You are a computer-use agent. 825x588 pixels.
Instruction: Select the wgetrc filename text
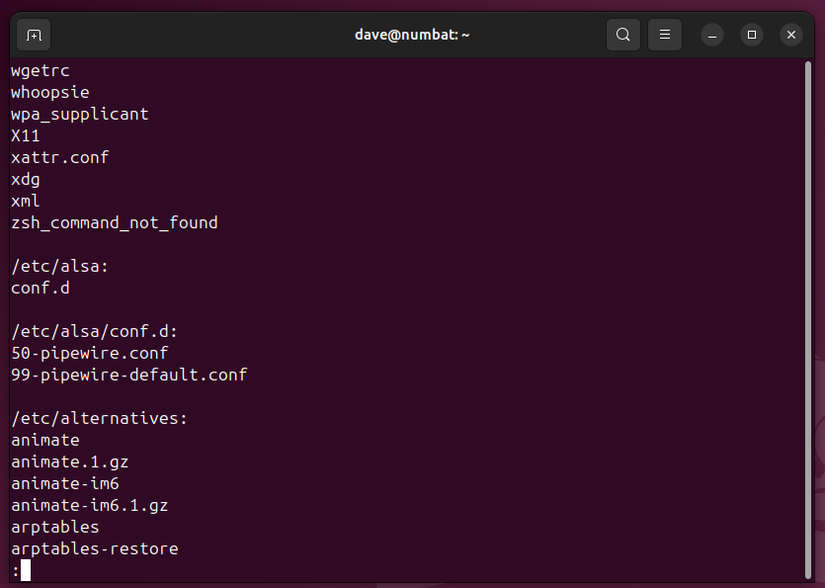[x=40, y=70]
